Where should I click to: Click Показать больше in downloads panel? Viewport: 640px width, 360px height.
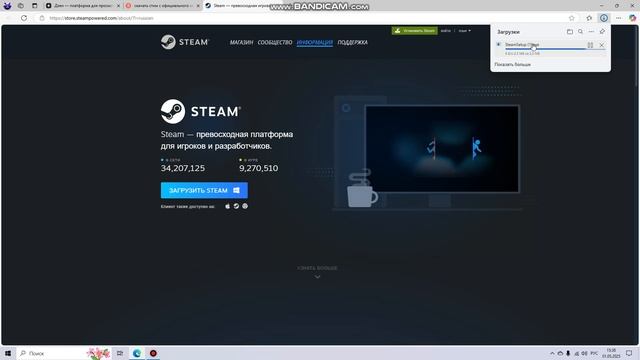tap(512, 64)
